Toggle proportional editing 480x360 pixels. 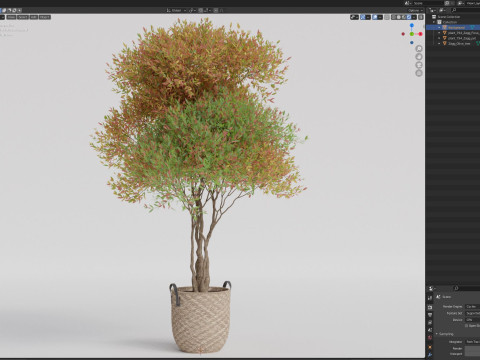point(216,10)
